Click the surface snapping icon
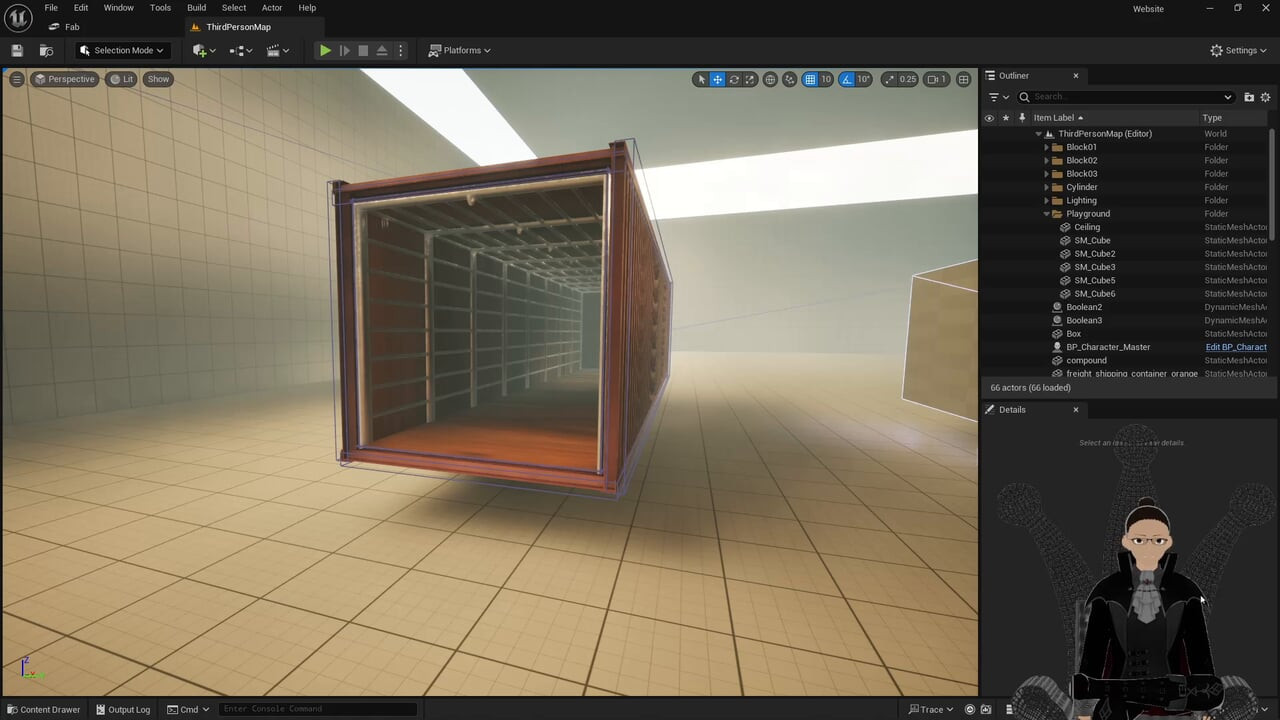Screen dimensions: 1280x720 (x=789, y=79)
